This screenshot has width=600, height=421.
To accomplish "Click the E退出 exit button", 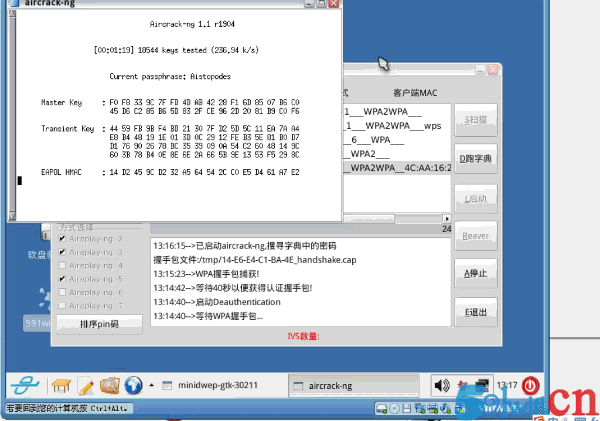I will (x=476, y=312).
